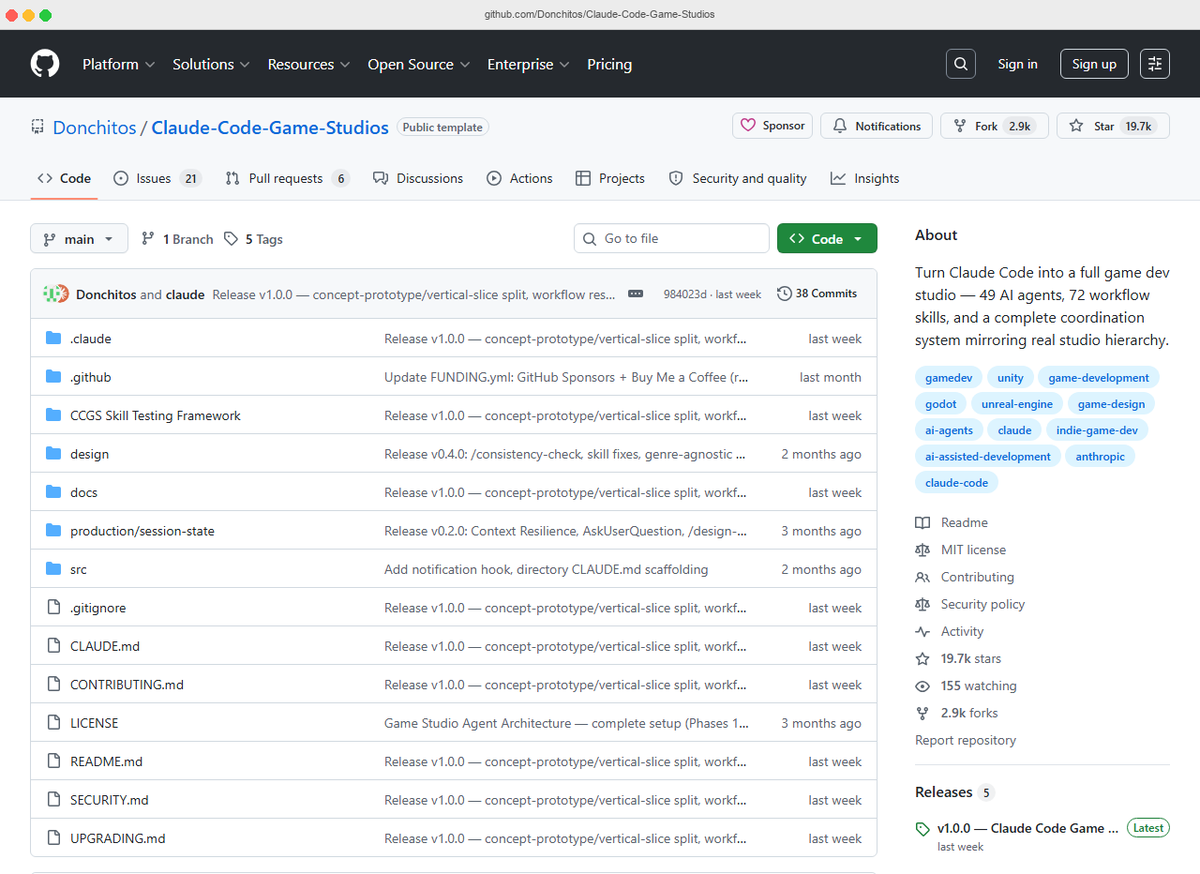This screenshot has width=1200, height=874.
Task: Open the search magnifier icon
Action: click(x=961, y=64)
